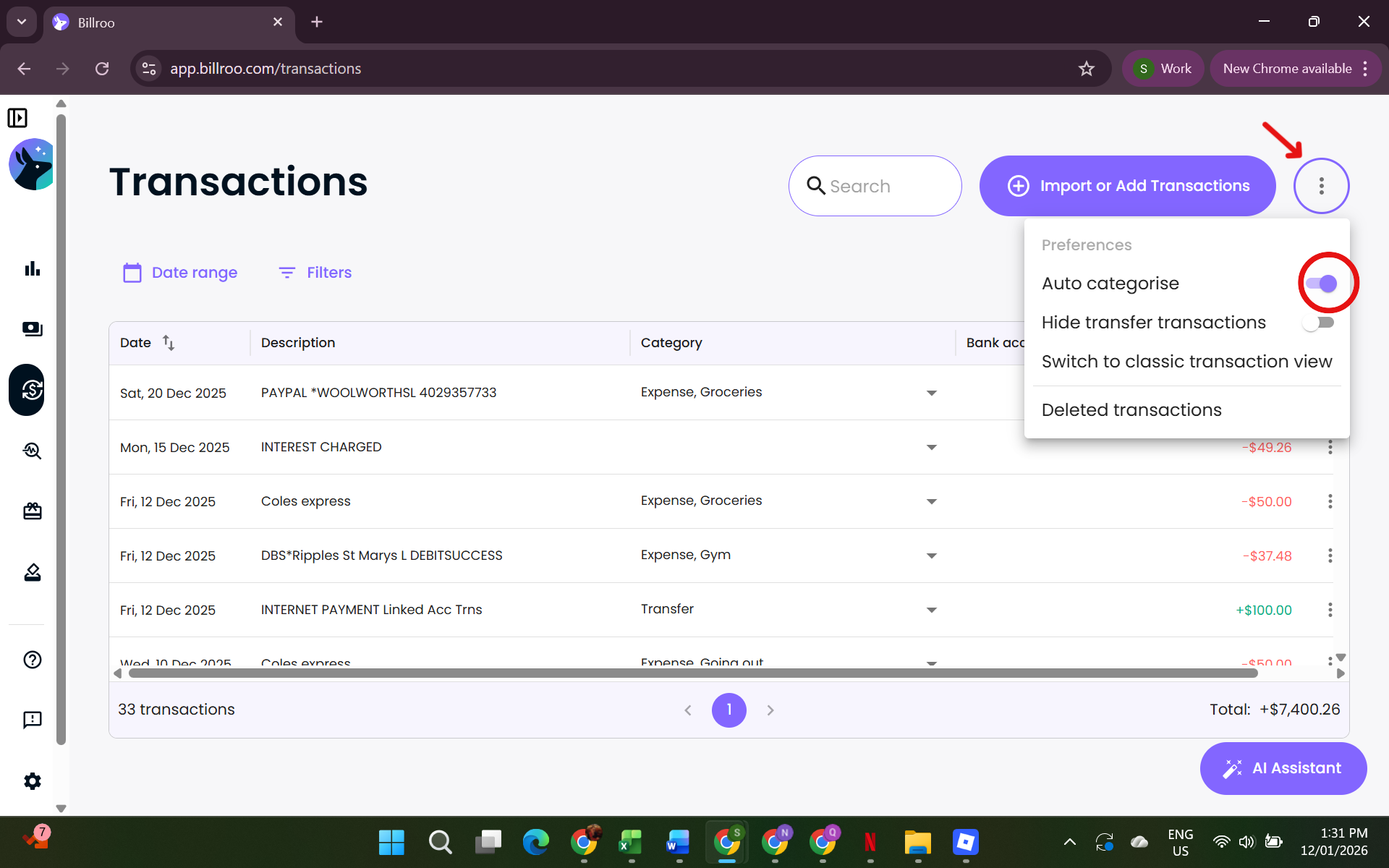Click the Billroo dog logo avatar

coord(32,165)
